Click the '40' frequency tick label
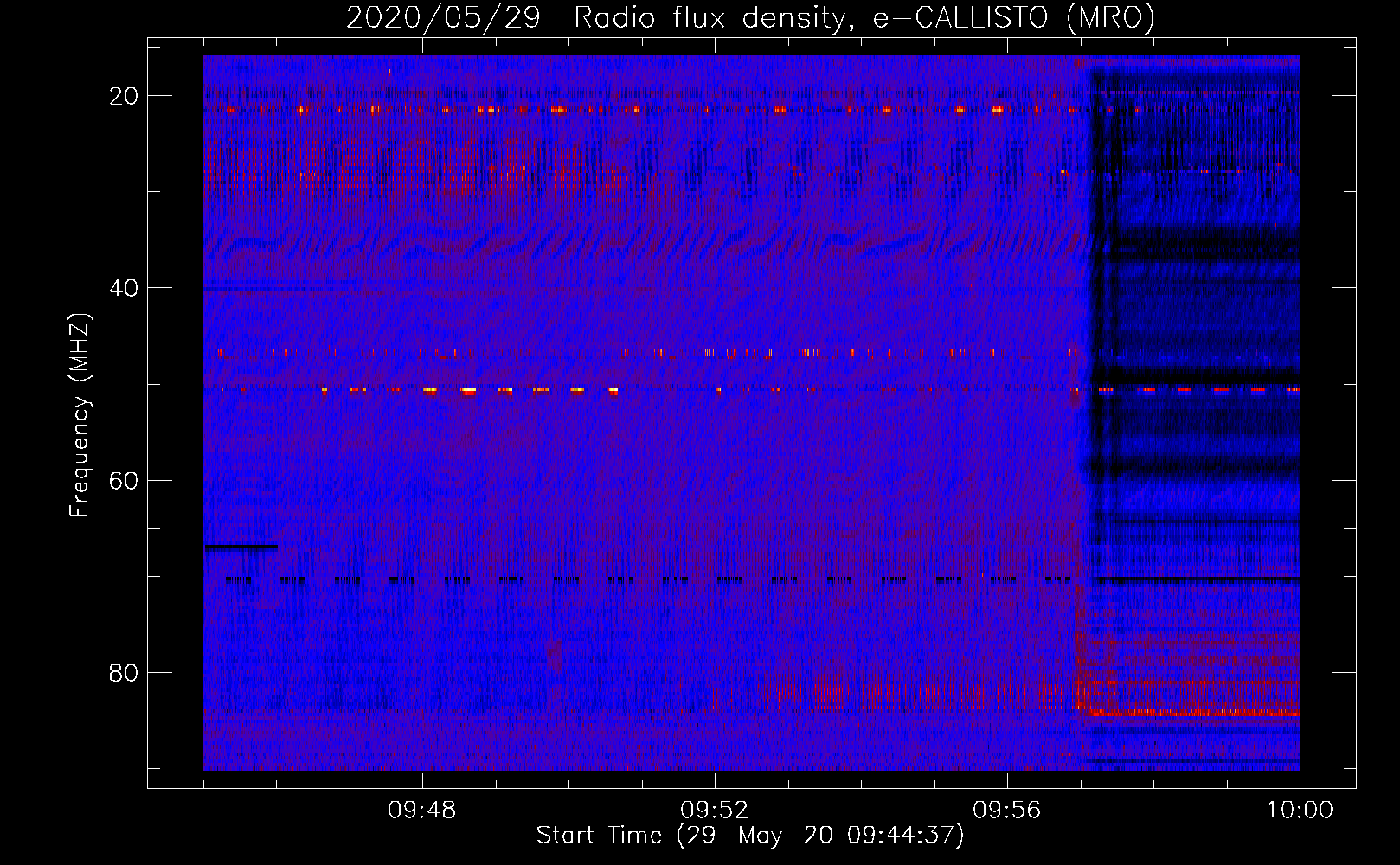 tap(124, 288)
